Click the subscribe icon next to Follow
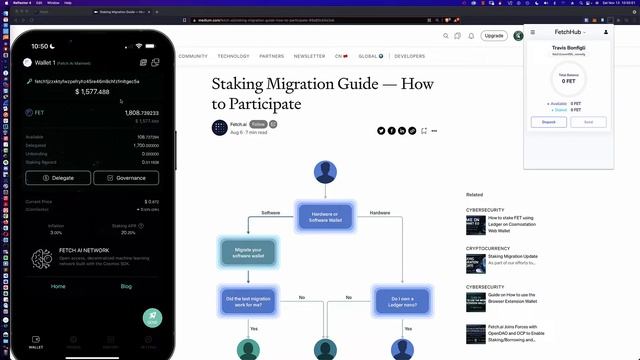 pos(273,124)
